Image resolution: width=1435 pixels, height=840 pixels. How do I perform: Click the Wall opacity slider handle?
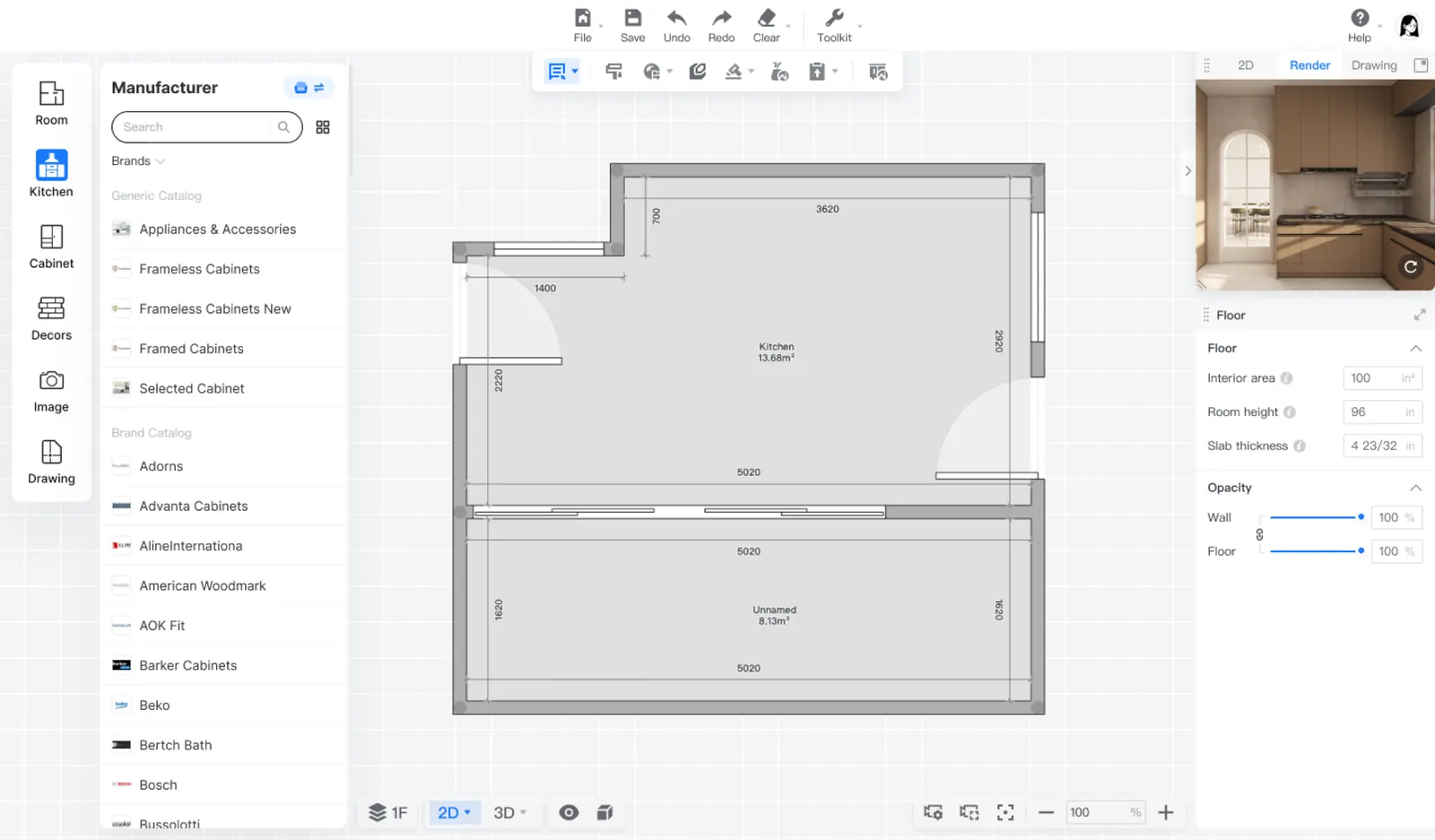coord(1361,517)
